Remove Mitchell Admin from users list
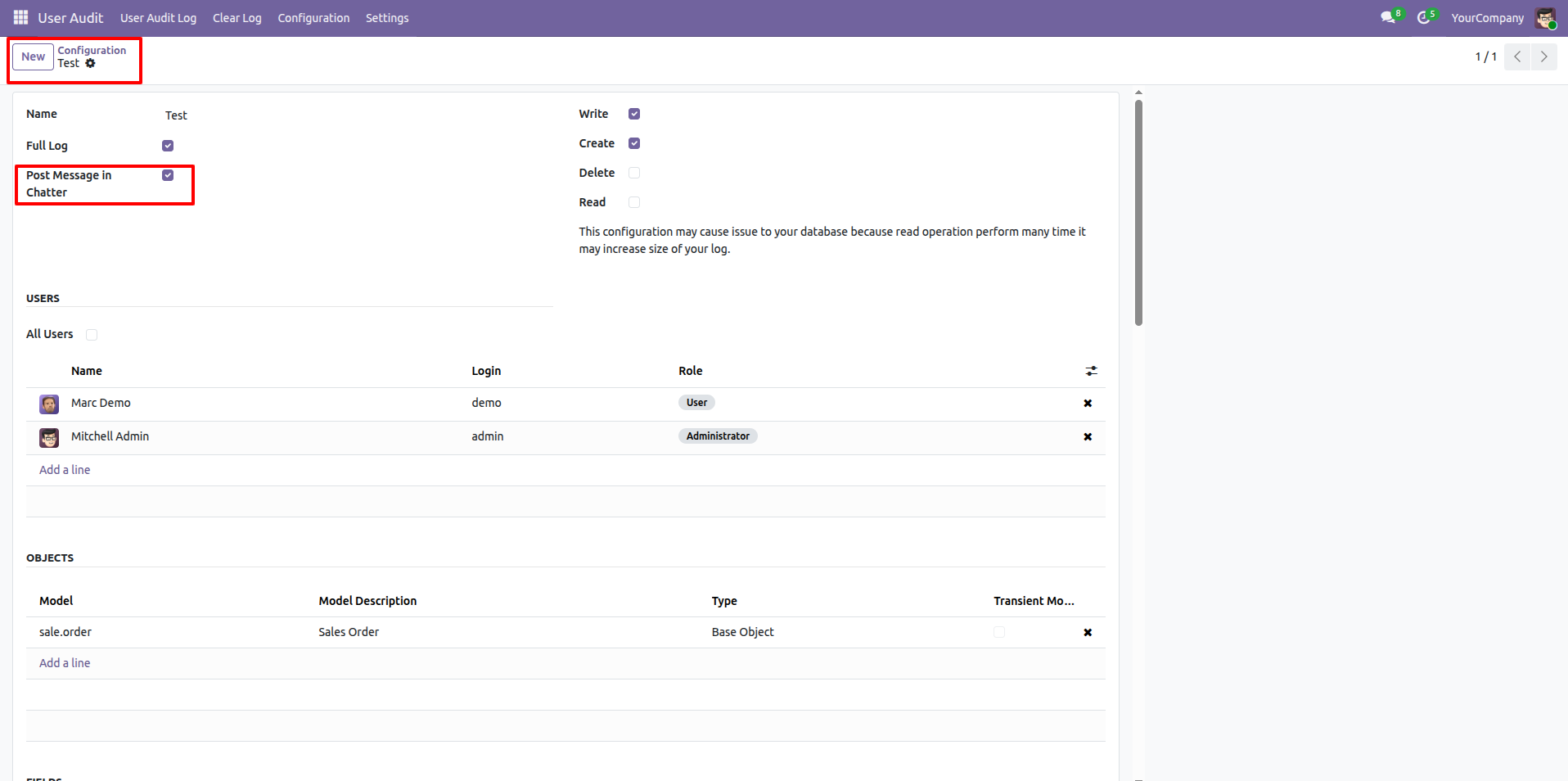 click(x=1088, y=436)
